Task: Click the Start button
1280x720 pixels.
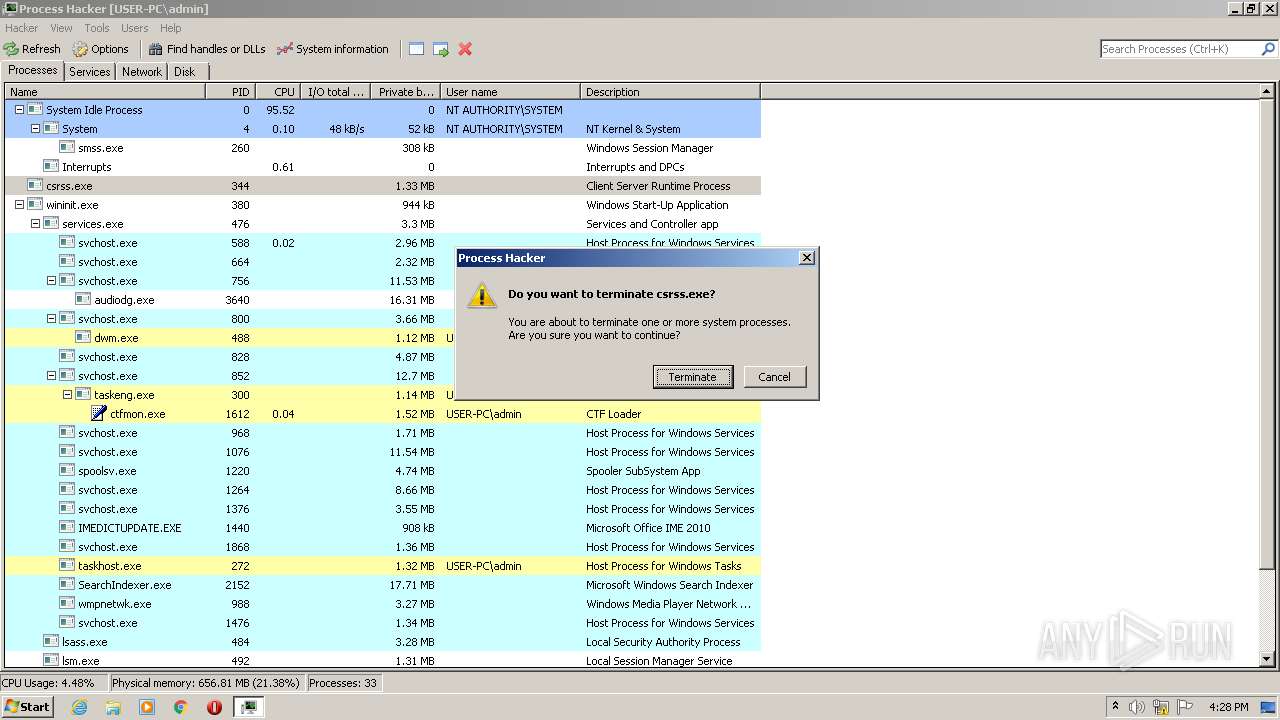Action: tap(27, 706)
